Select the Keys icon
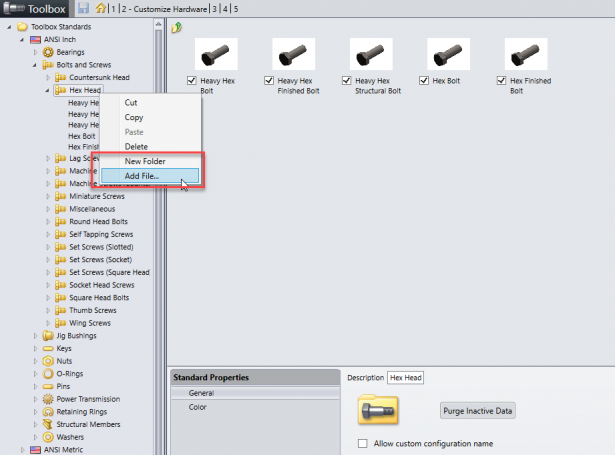The height and width of the screenshot is (455, 615). pyautogui.click(x=48, y=348)
